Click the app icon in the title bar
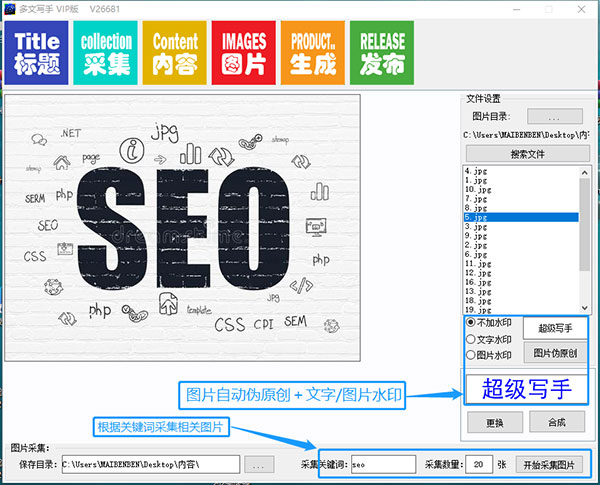600x485 pixels. [9, 9]
